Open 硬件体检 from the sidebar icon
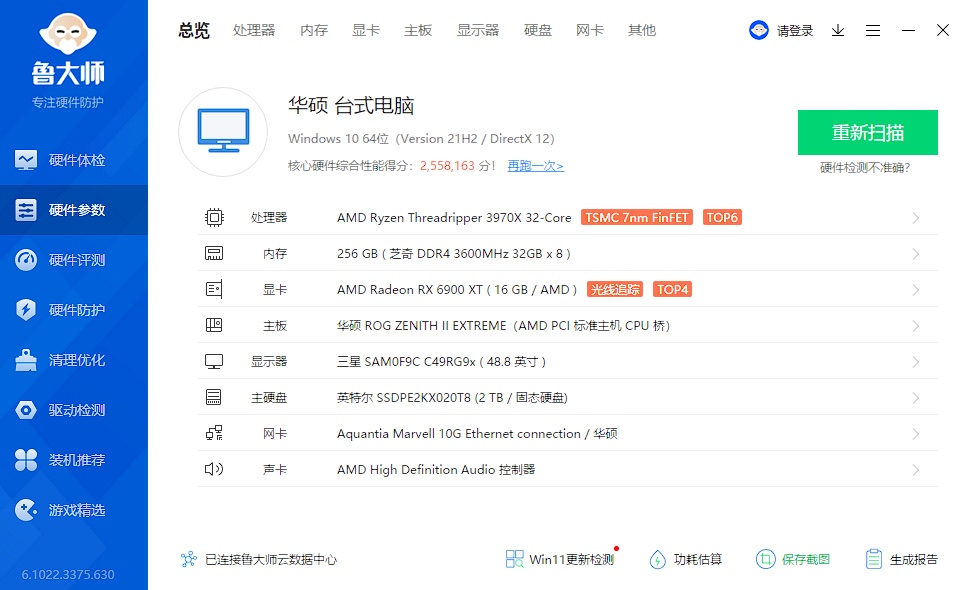The width and height of the screenshot is (962, 590). point(26,160)
